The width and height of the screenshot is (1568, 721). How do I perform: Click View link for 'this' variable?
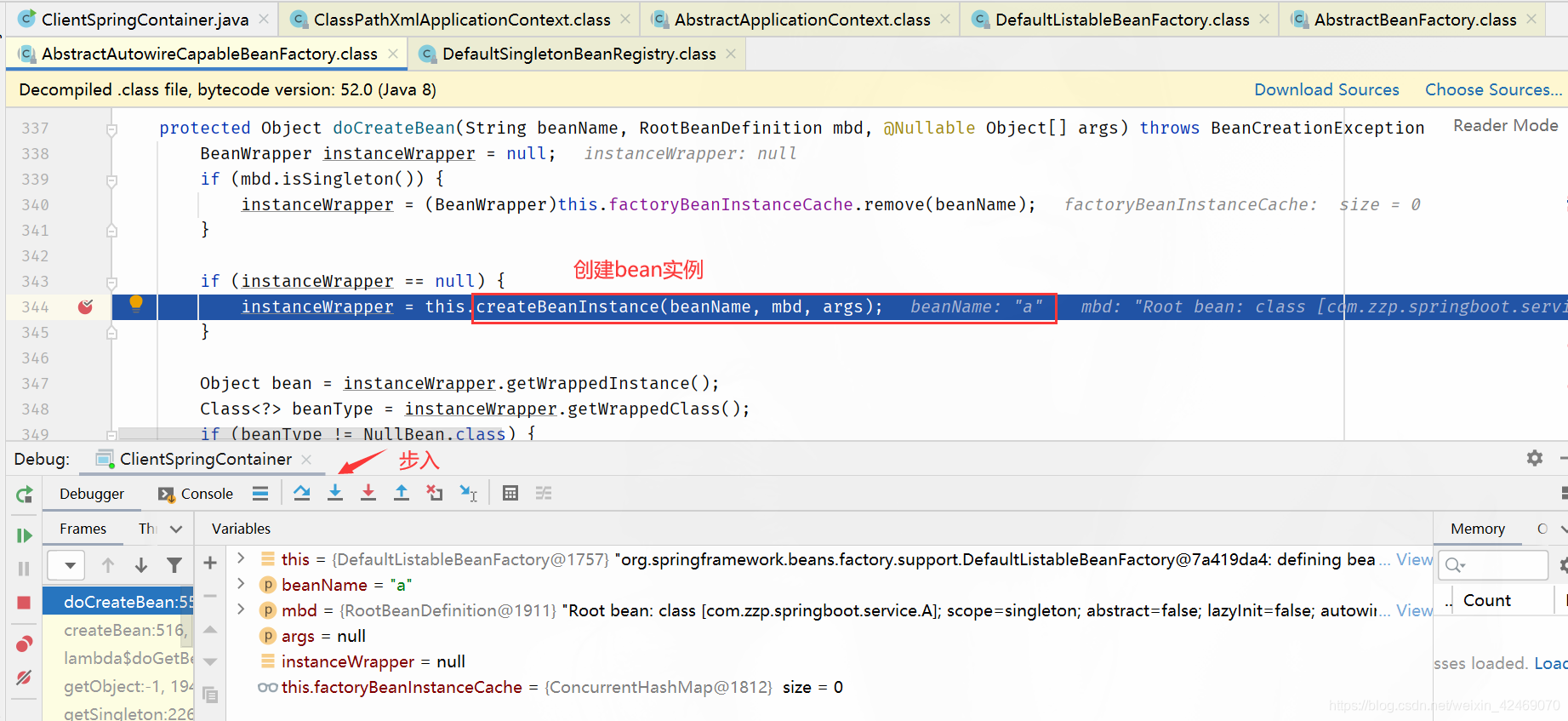coord(1414,559)
